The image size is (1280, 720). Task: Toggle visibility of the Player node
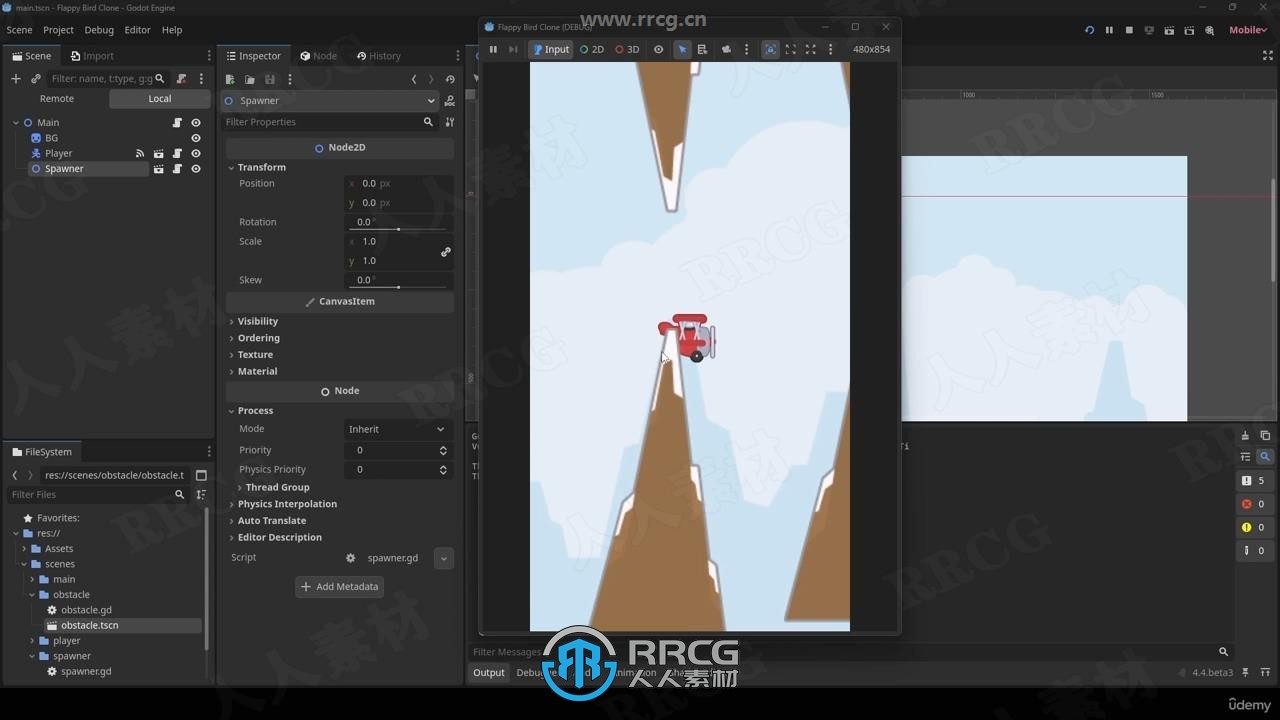[196, 153]
